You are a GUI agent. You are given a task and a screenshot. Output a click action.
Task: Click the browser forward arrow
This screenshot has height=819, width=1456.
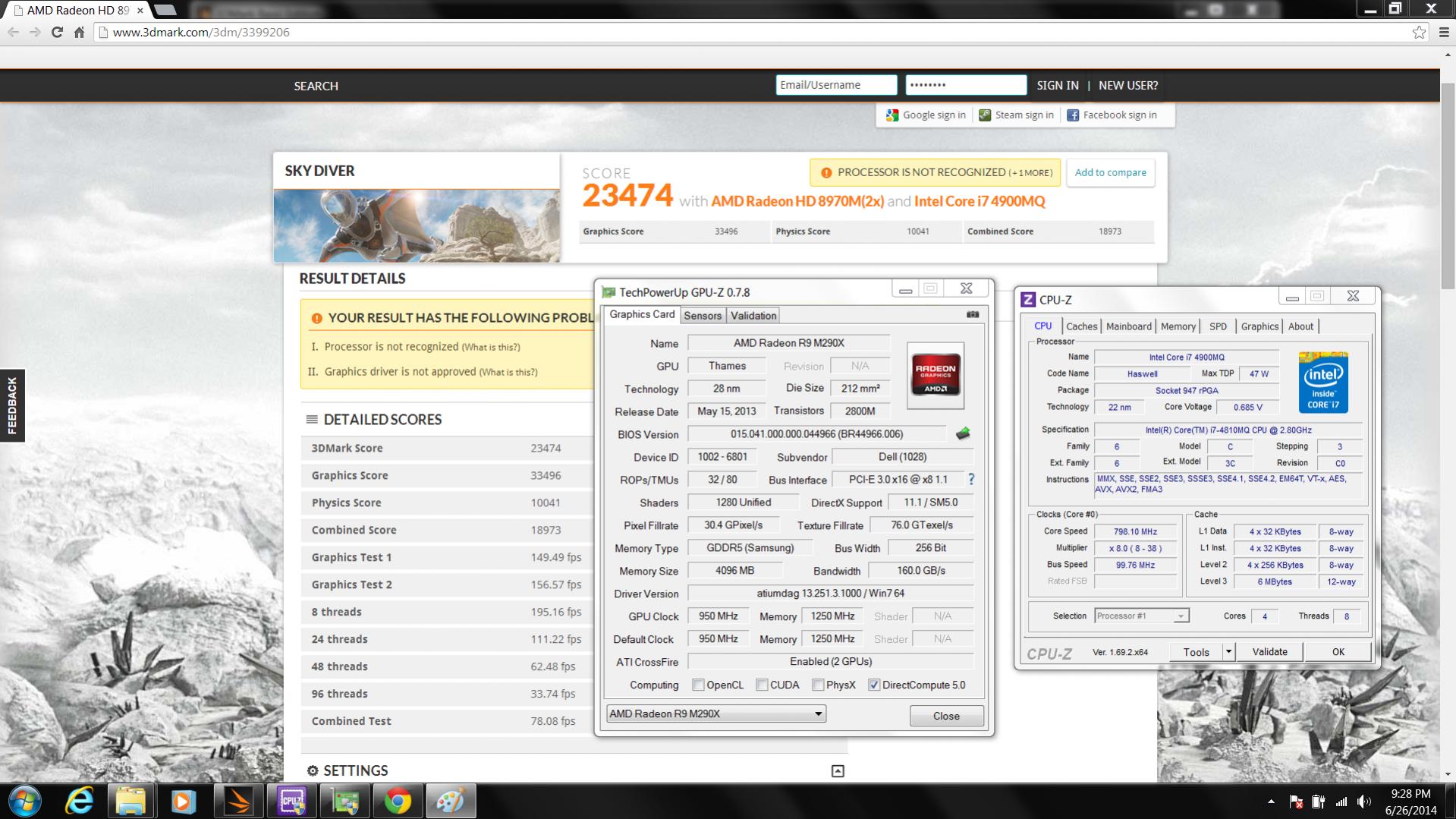pyautogui.click(x=35, y=32)
